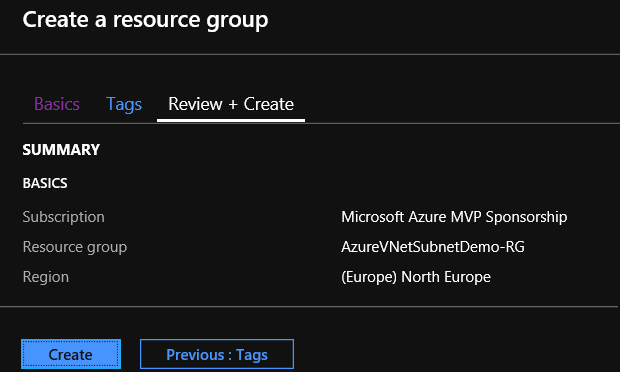Go back with Previous : Tags button

click(217, 354)
